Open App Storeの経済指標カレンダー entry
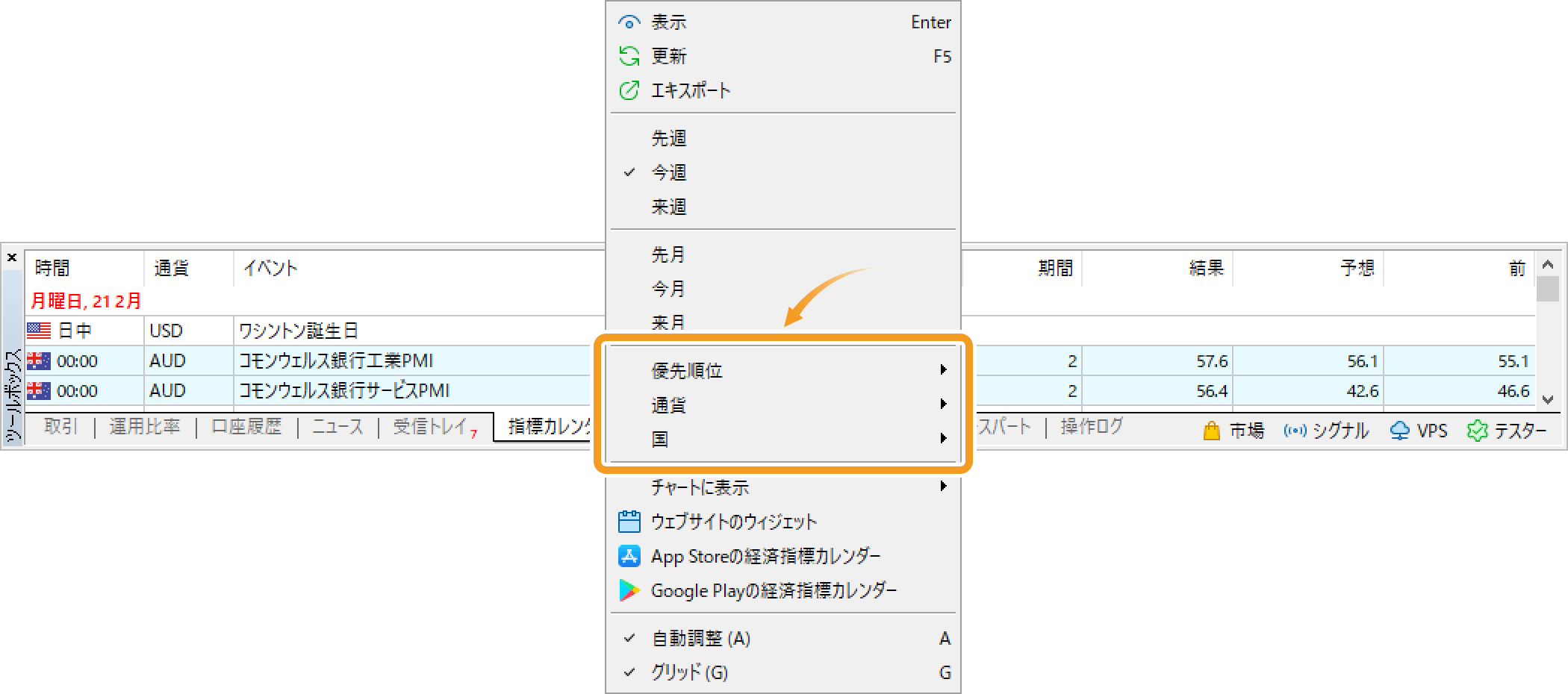Image resolution: width=1568 pixels, height=694 pixels. click(783, 556)
